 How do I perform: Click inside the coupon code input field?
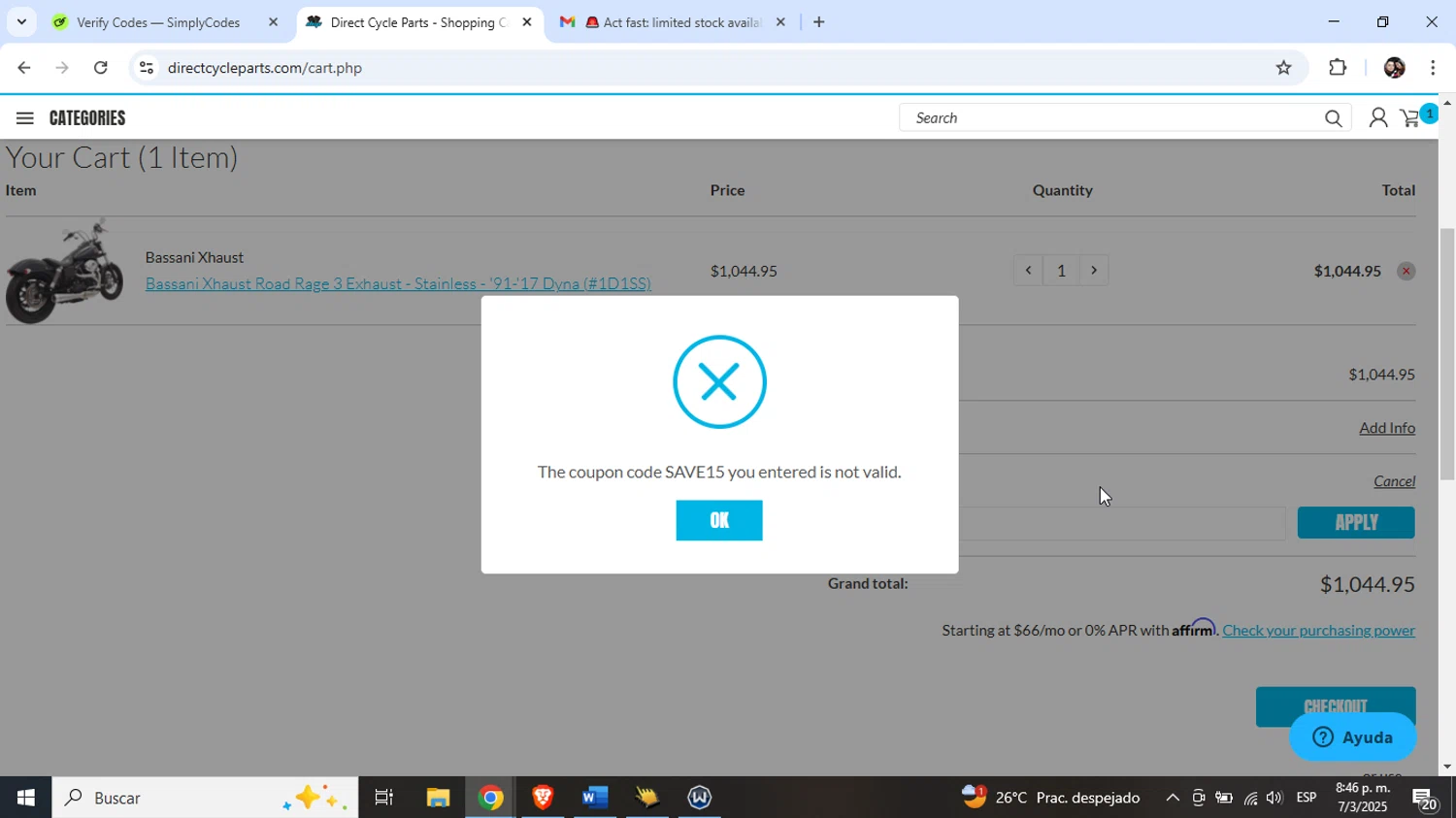[x=1121, y=523]
